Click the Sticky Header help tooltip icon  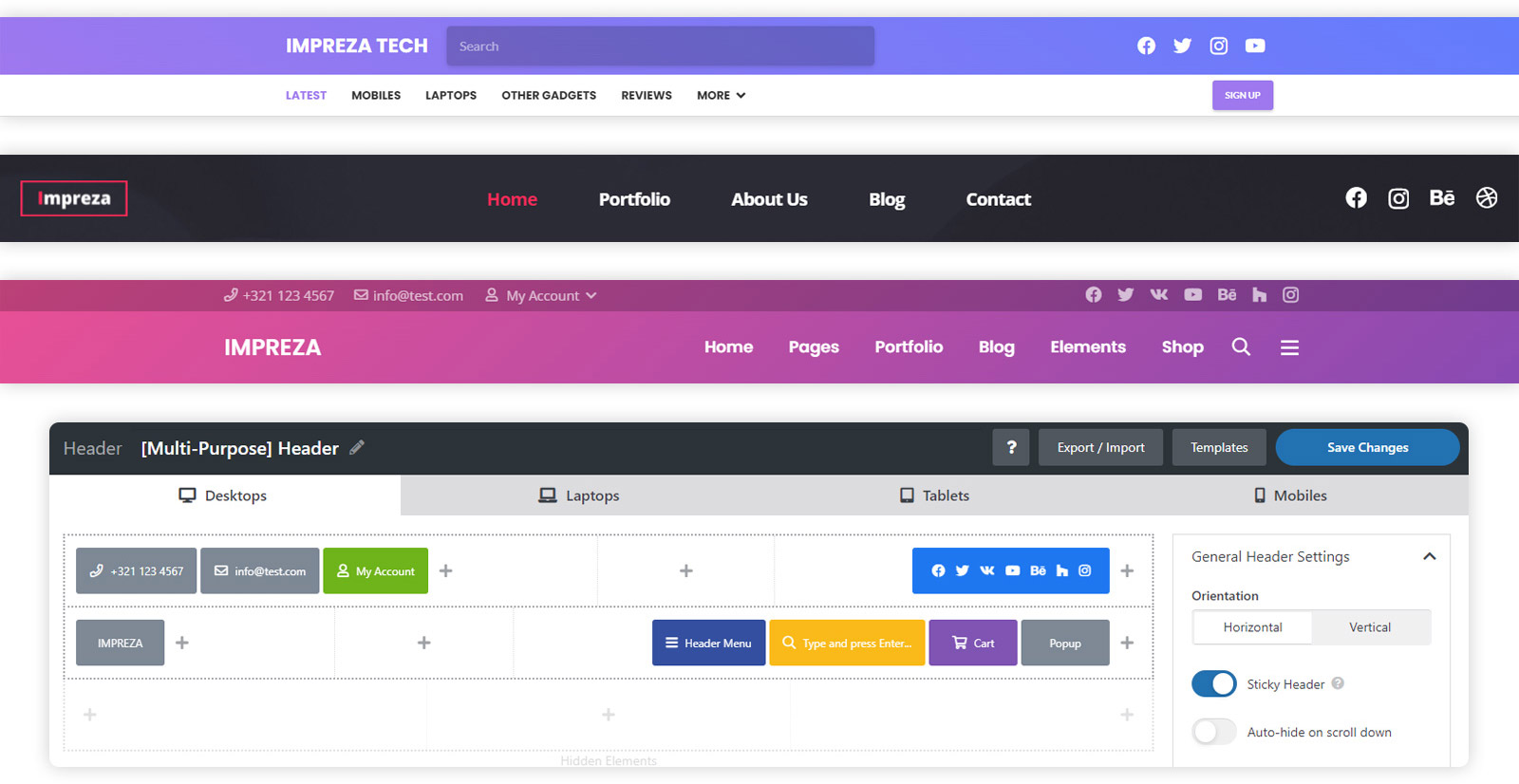(x=1338, y=683)
